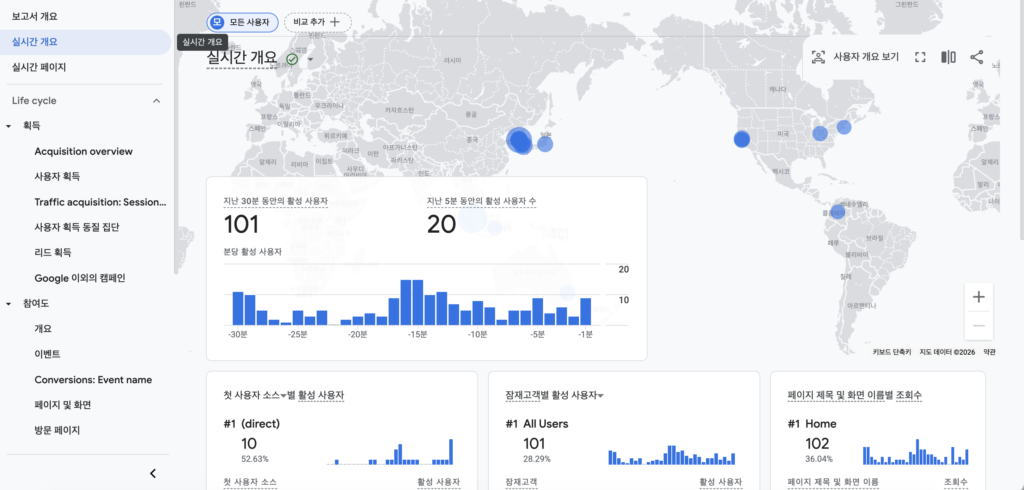Click #1 (direct) entry

pyautogui.click(x=251, y=424)
